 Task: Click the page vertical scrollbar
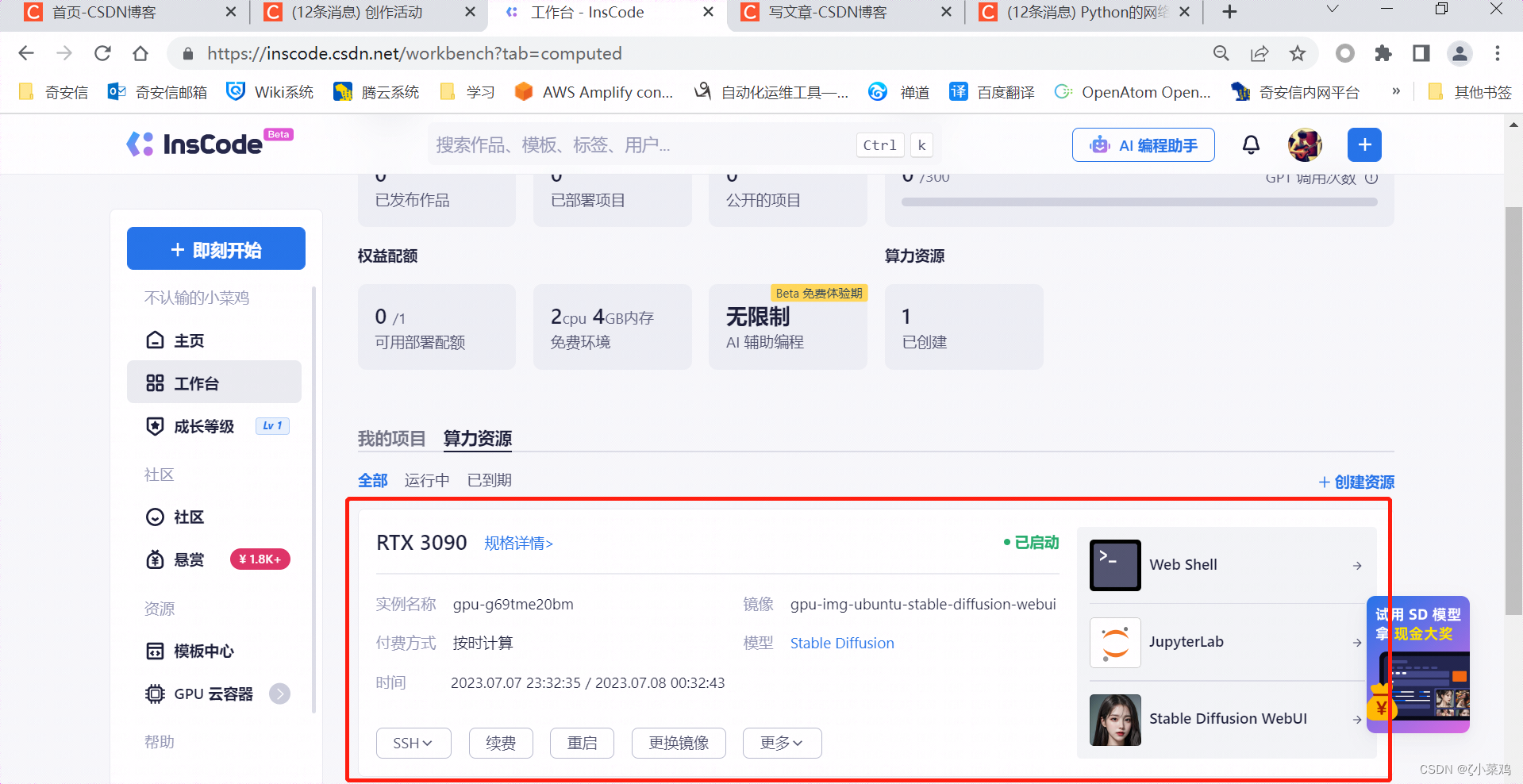pyautogui.click(x=1513, y=410)
